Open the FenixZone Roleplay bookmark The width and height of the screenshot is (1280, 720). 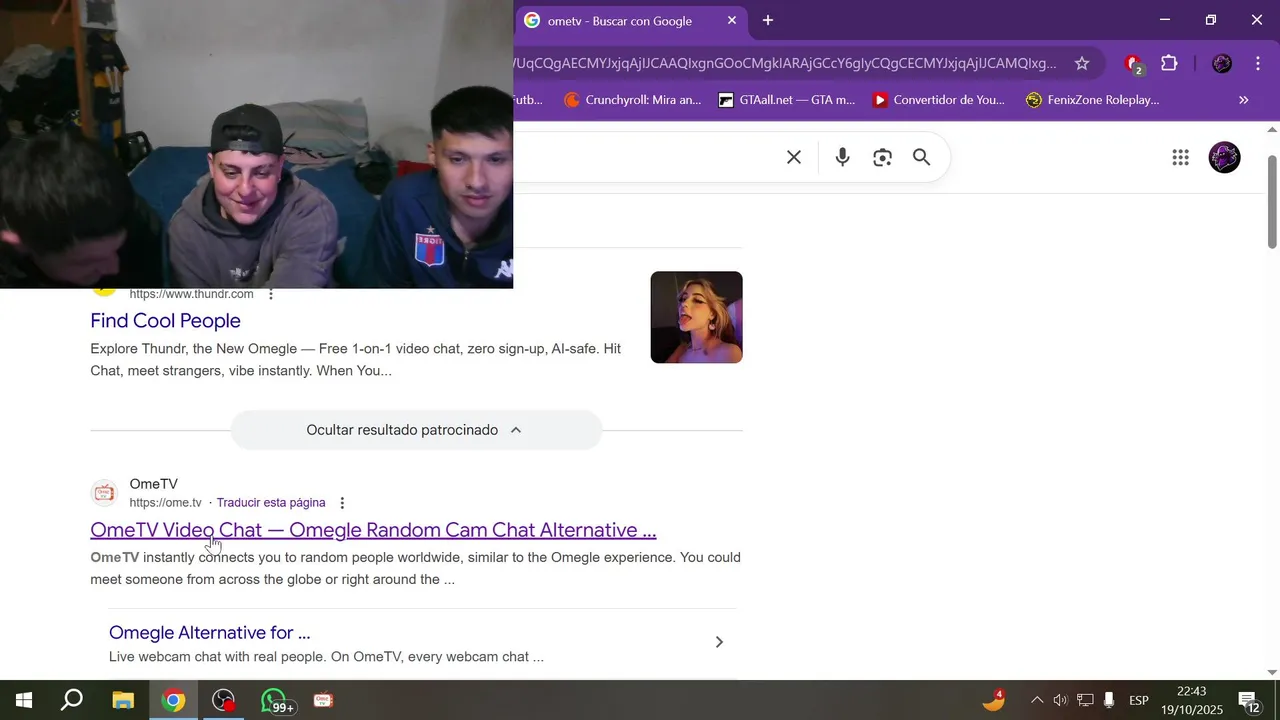click(x=1092, y=100)
